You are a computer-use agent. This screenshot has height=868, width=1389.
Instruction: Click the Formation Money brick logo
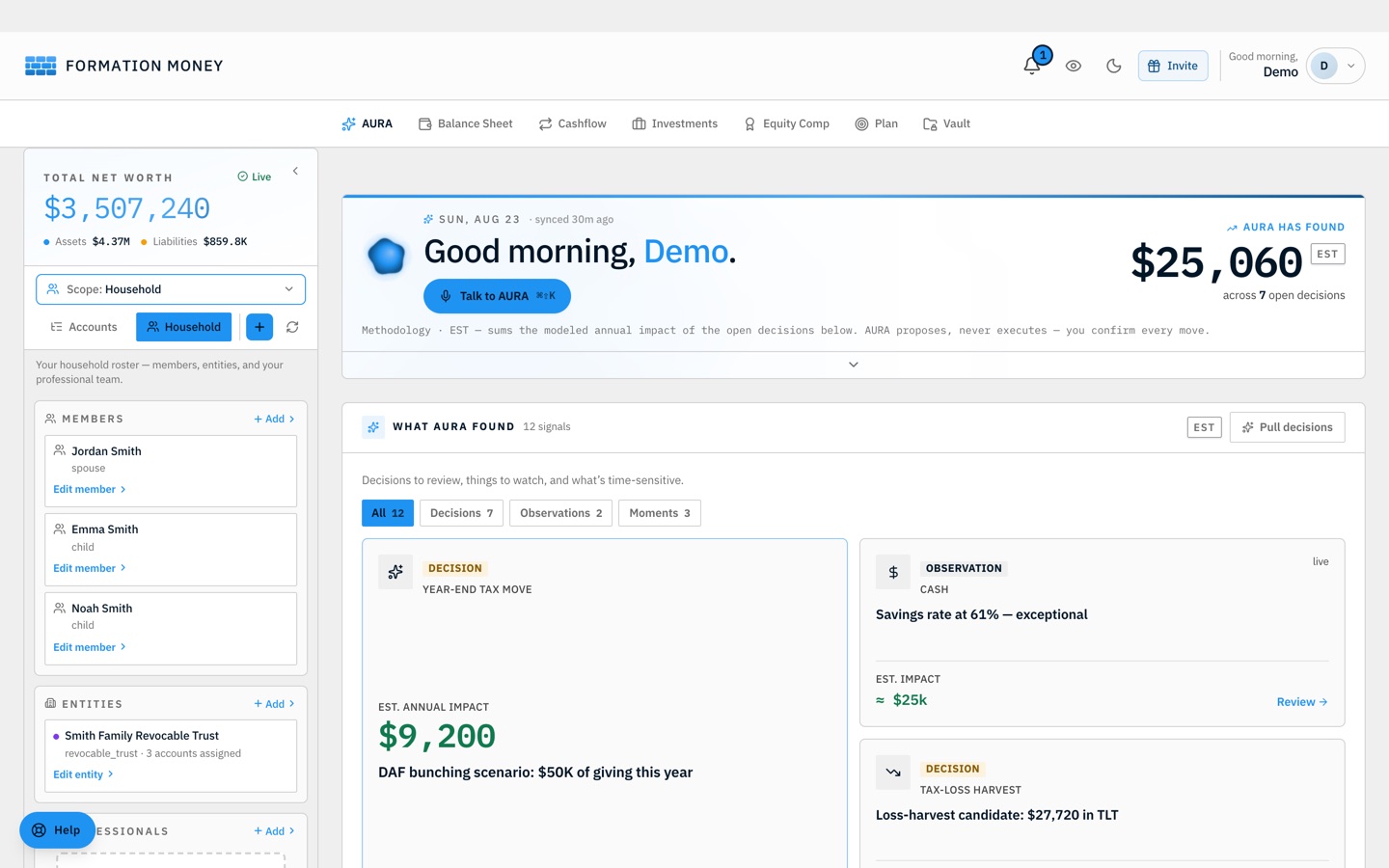[41, 66]
